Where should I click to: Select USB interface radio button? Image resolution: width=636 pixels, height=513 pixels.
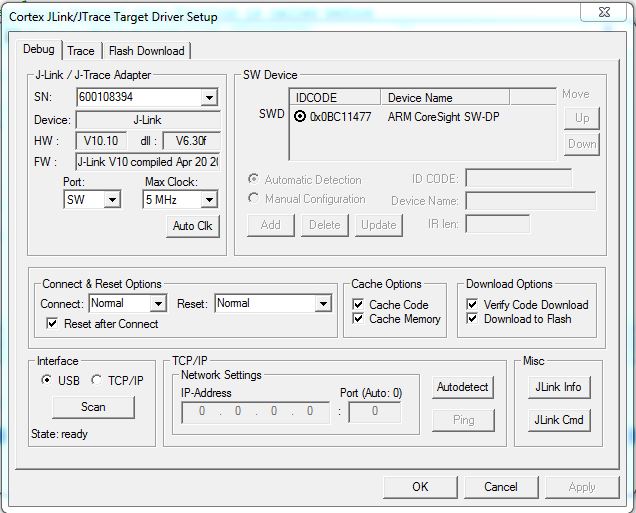click(46, 380)
